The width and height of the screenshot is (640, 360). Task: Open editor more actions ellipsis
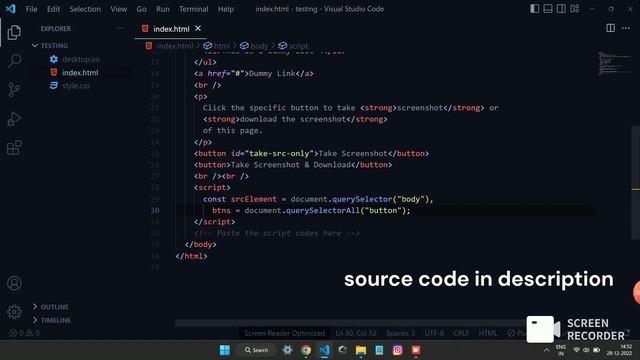point(626,28)
